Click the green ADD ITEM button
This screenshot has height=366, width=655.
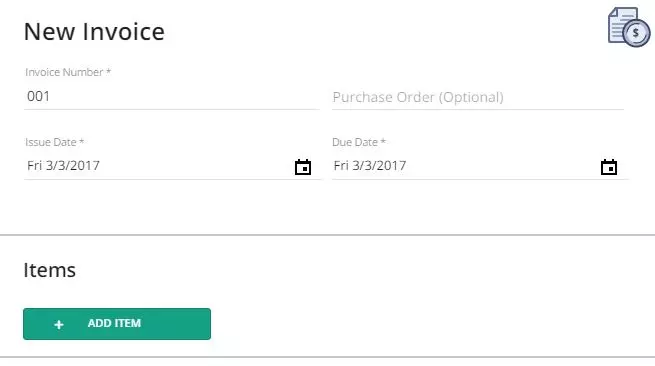pos(117,324)
